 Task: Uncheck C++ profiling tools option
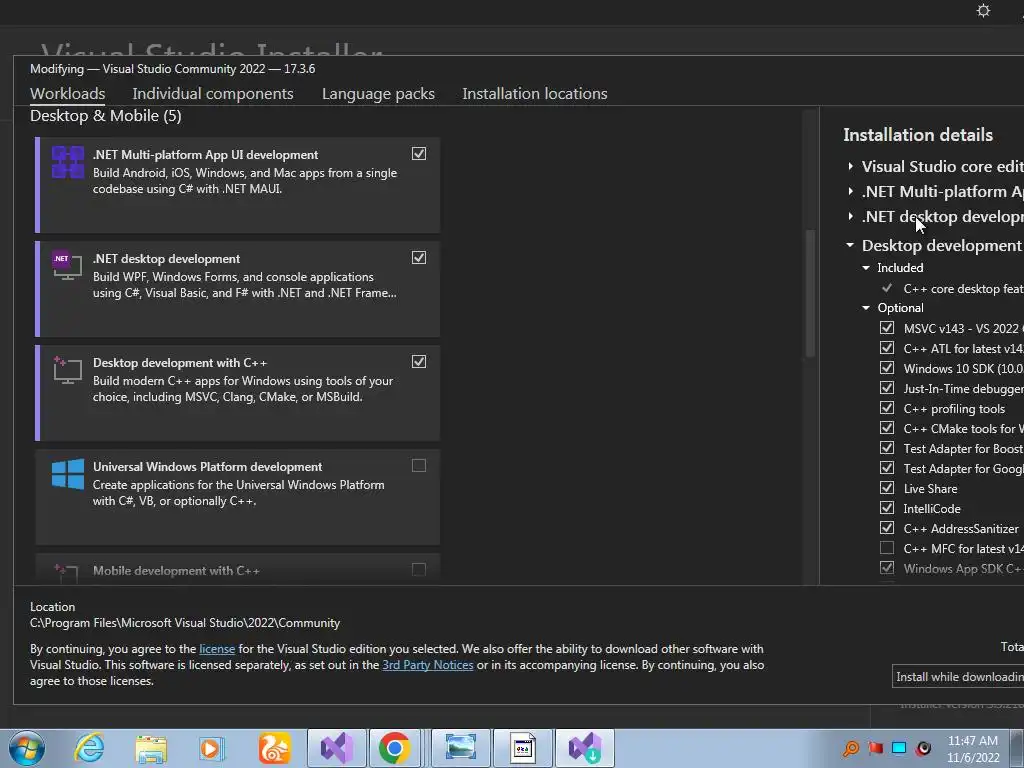click(x=887, y=408)
